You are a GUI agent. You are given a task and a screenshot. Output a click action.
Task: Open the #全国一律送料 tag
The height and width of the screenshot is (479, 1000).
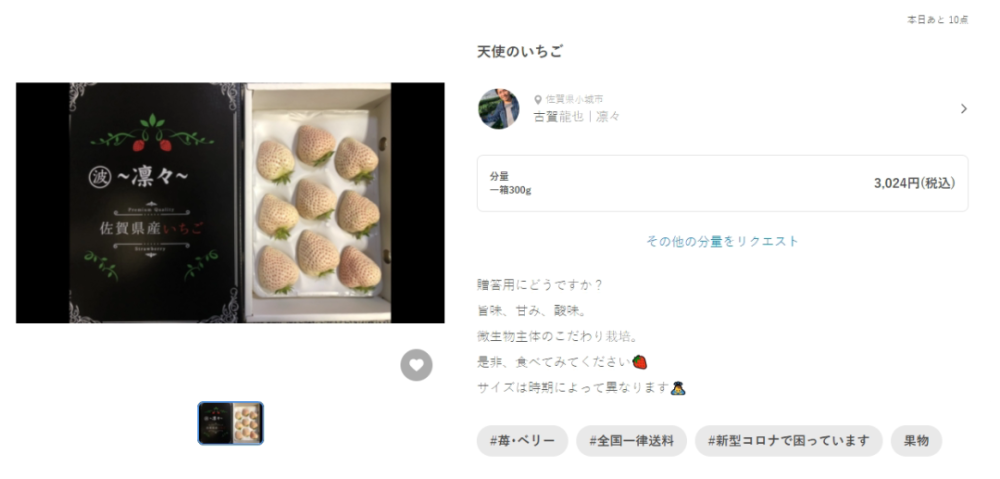631,441
